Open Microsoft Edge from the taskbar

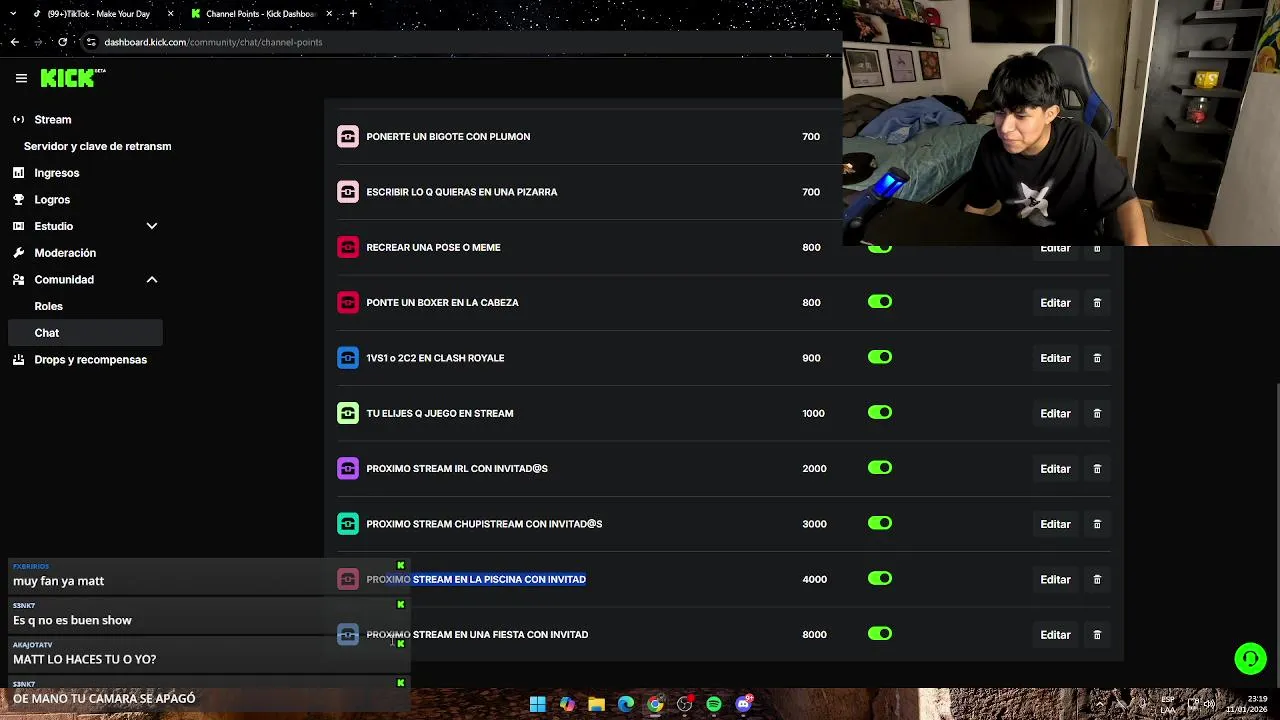pyautogui.click(x=626, y=704)
